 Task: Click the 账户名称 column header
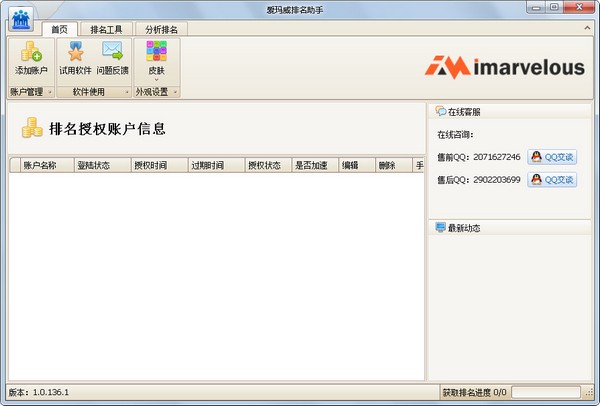click(x=47, y=165)
